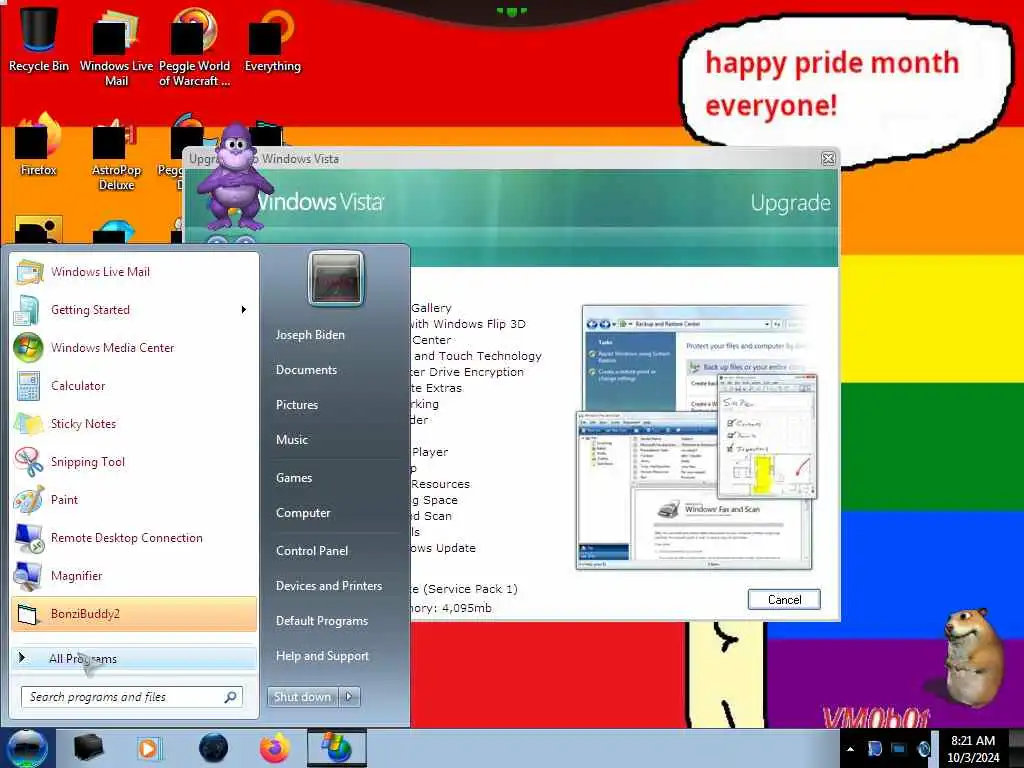Click Cancel in the Vista upgrade window
Image resolution: width=1024 pixels, height=768 pixels.
(x=784, y=600)
